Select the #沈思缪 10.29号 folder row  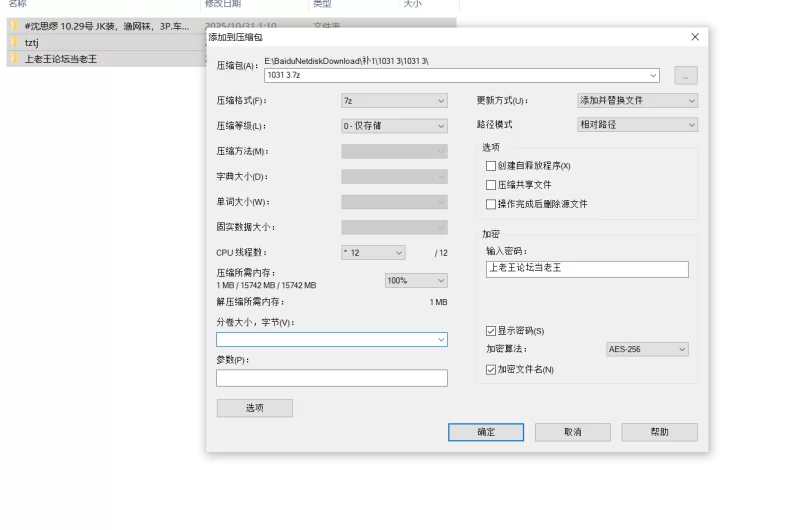pyautogui.click(x=106, y=26)
